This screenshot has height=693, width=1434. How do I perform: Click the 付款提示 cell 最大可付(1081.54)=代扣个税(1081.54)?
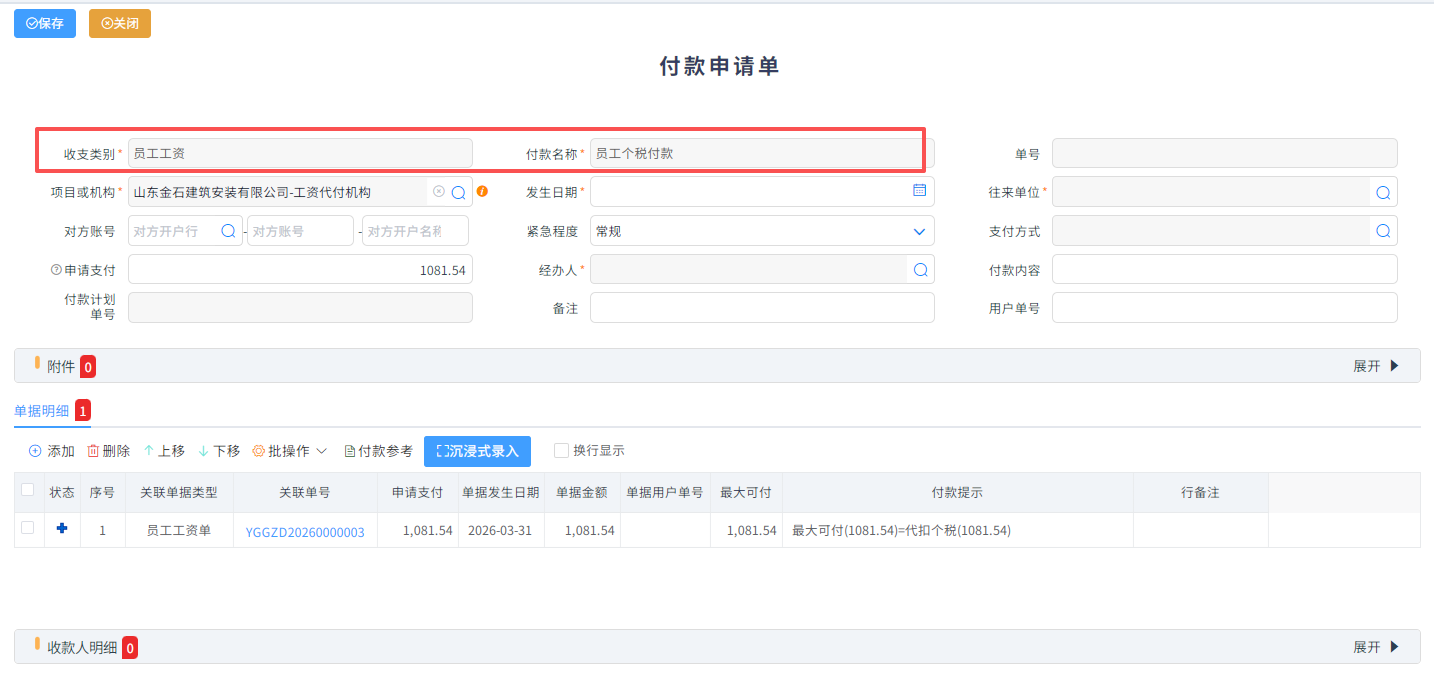pyautogui.click(x=958, y=531)
